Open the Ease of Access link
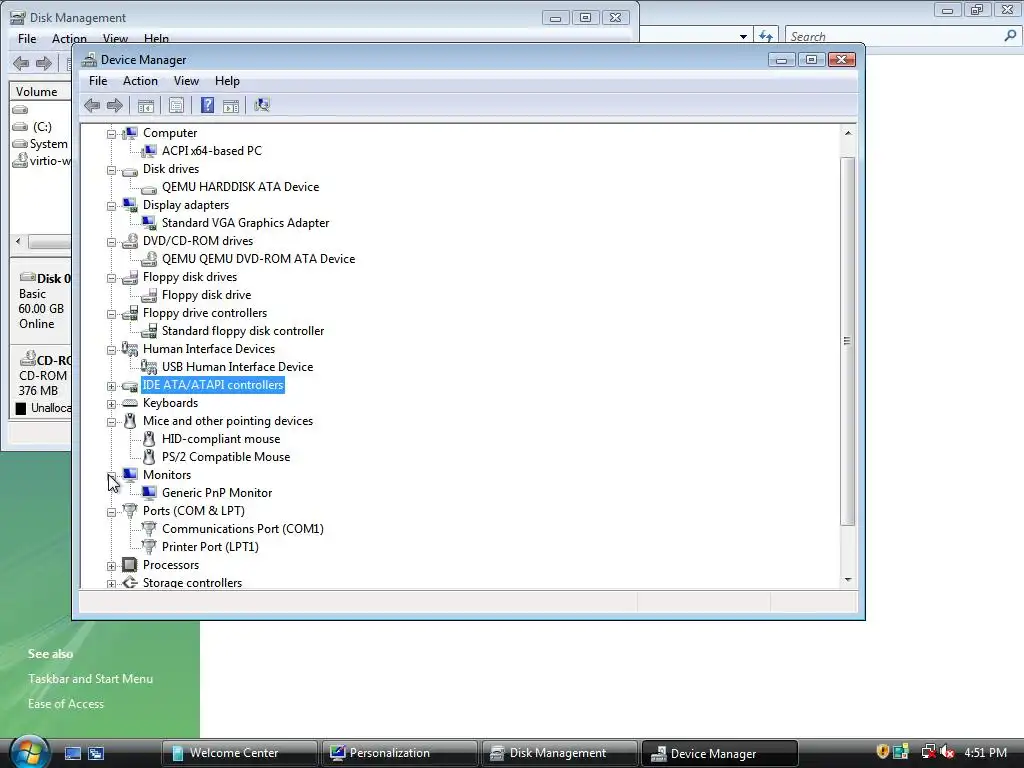Screen dimensions: 1024x768 66,703
